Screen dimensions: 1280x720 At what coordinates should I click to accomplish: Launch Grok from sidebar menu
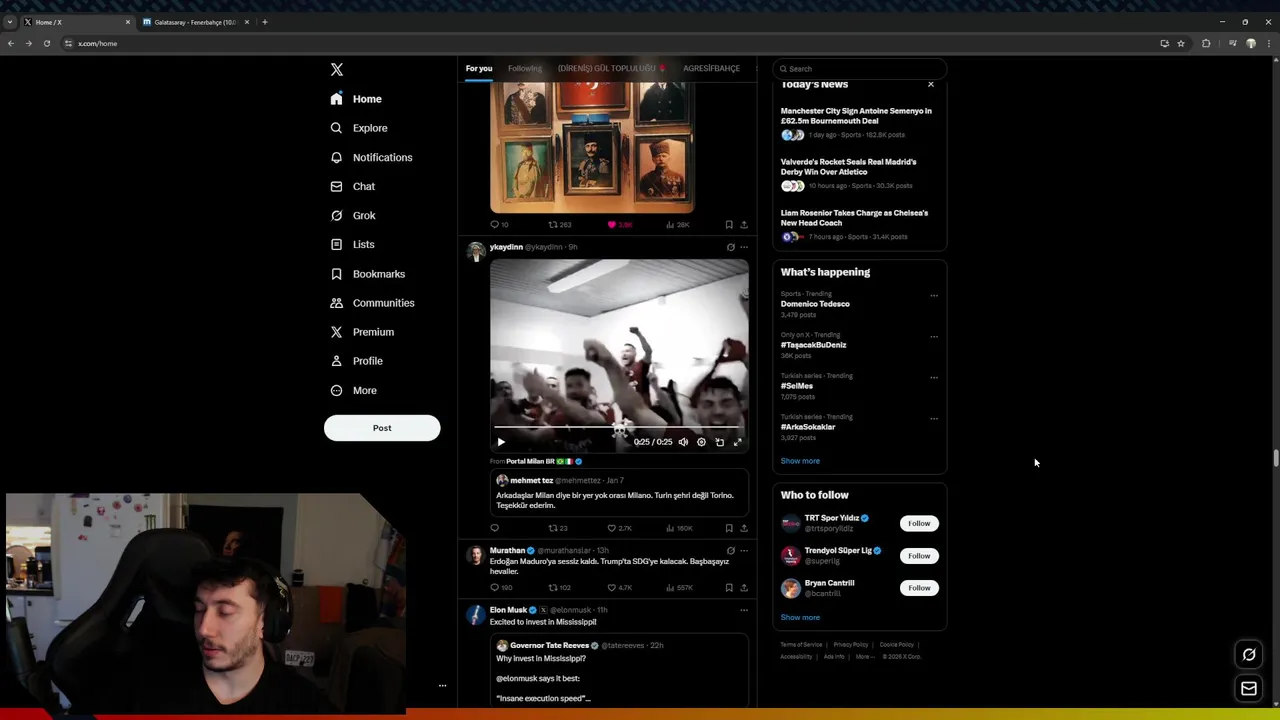pos(353,215)
